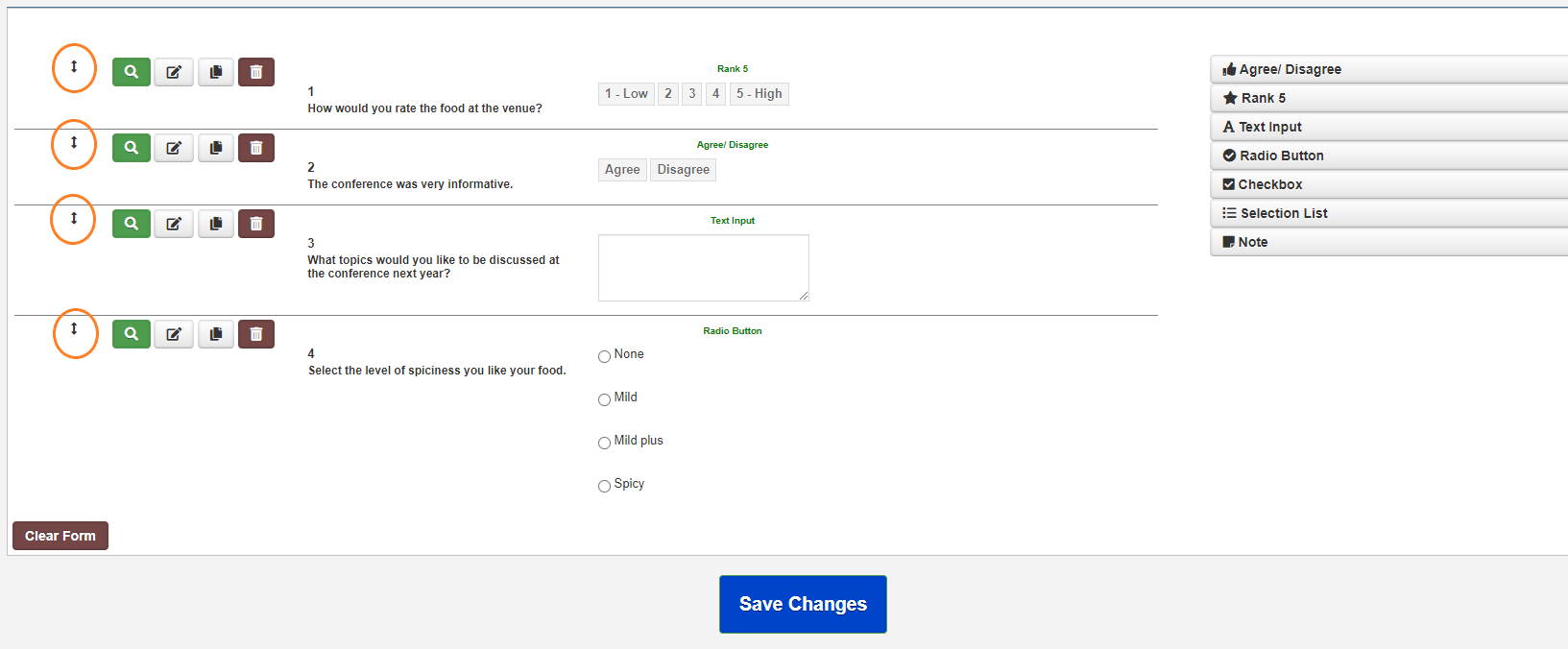Delete question 4 using the trash icon

[256, 334]
